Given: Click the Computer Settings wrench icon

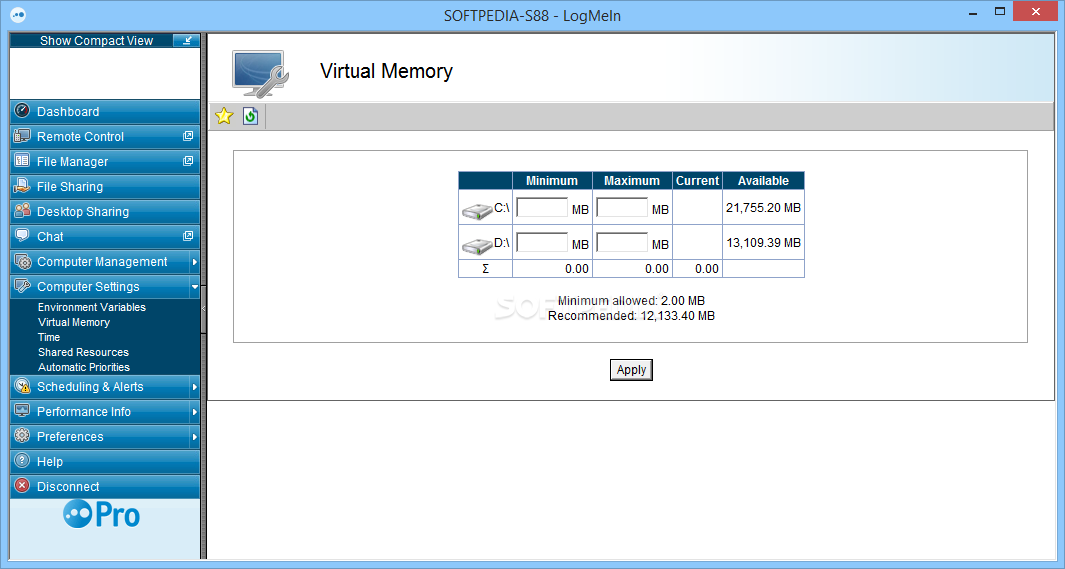Looking at the screenshot, I should click(x=22, y=286).
